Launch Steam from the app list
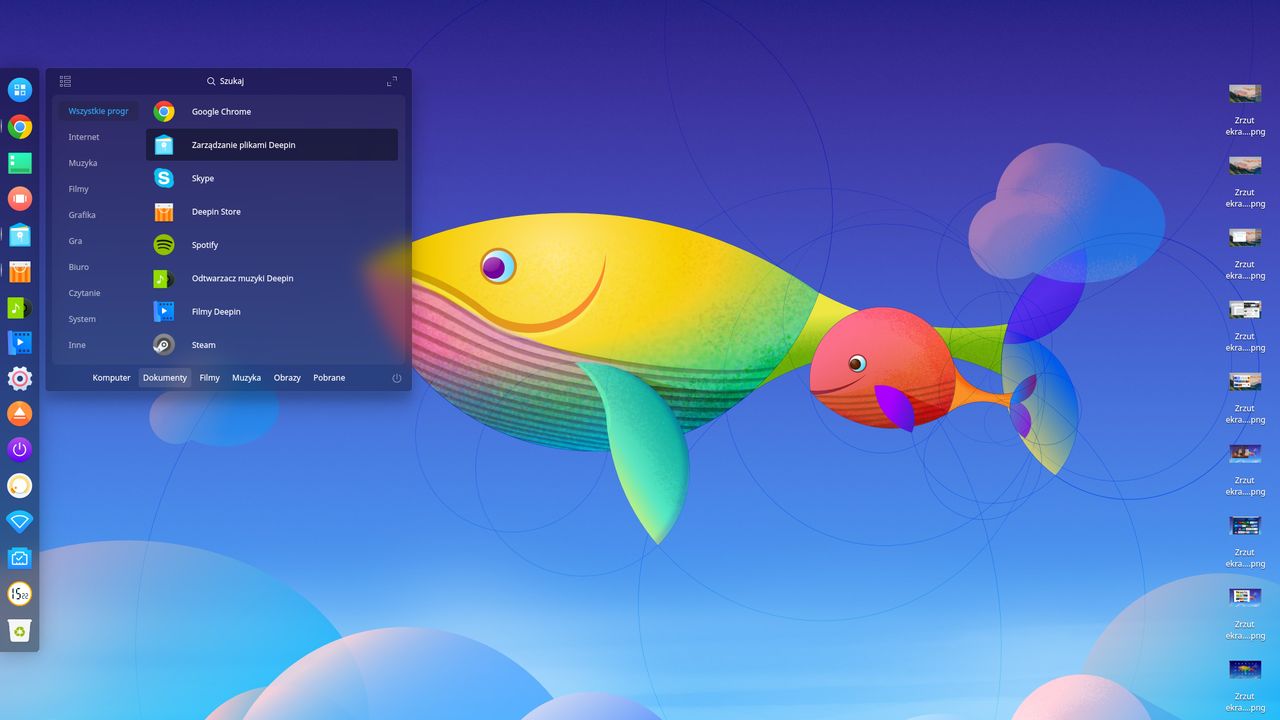Screen dimensions: 1280x720 tap(272, 345)
